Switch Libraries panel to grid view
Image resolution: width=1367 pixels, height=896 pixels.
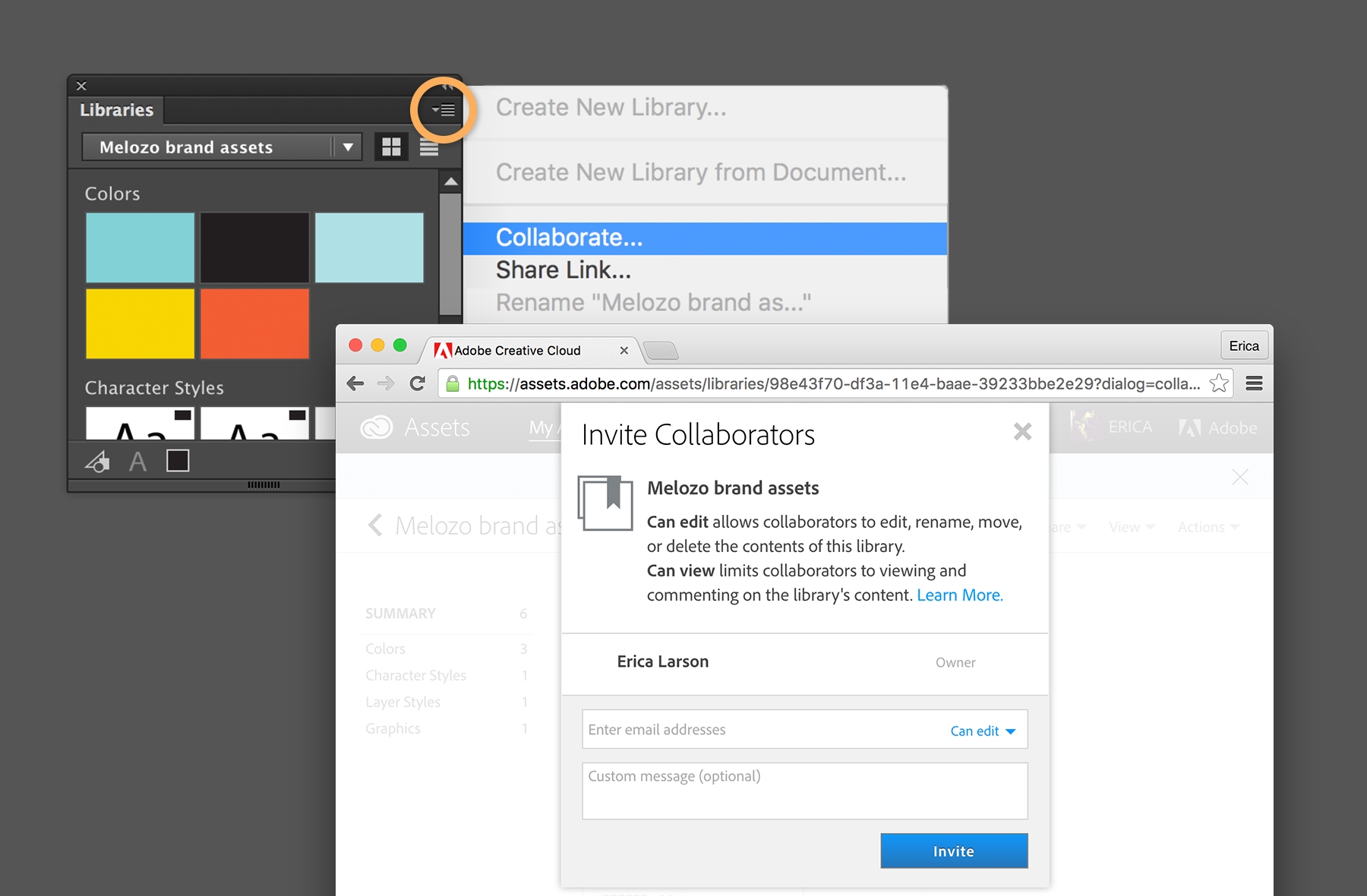click(391, 147)
